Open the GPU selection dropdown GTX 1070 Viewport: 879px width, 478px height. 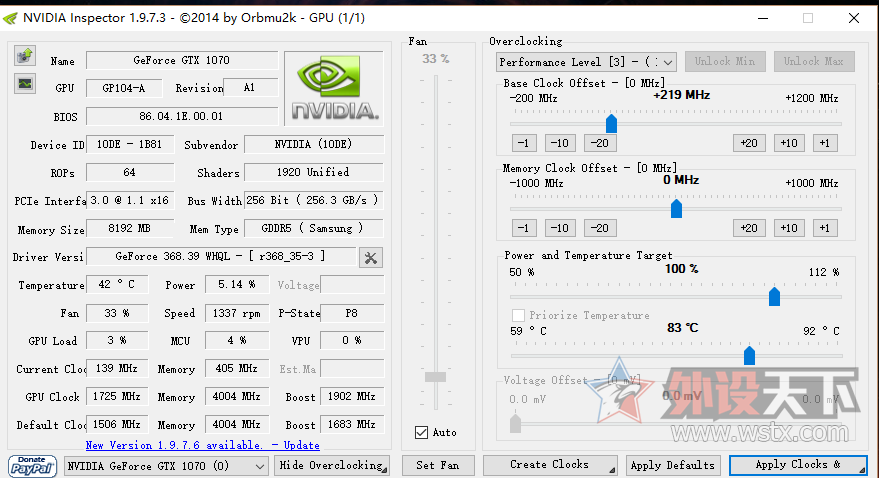[165, 466]
